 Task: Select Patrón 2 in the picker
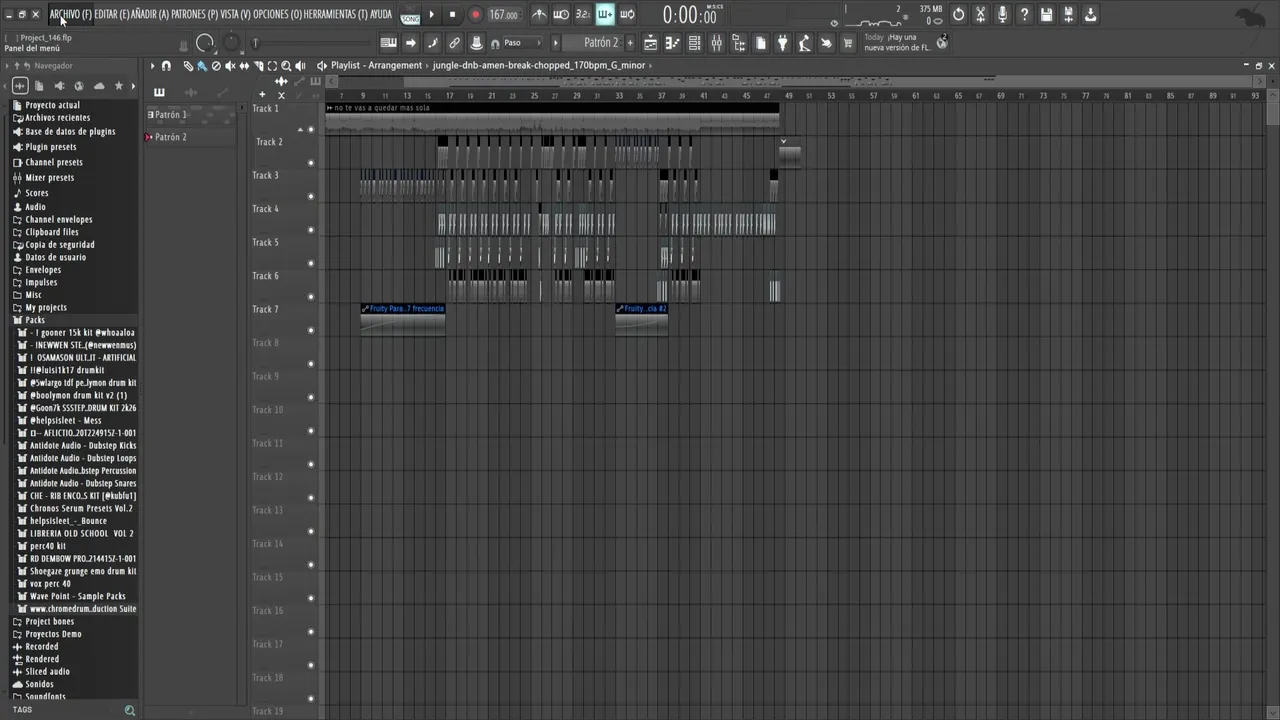coord(191,137)
